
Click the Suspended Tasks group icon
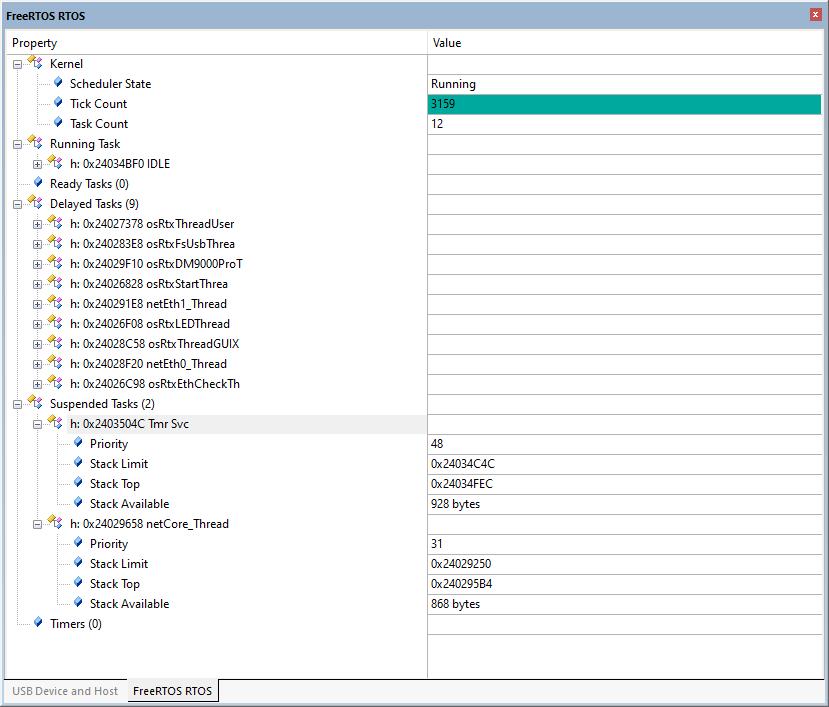35,402
